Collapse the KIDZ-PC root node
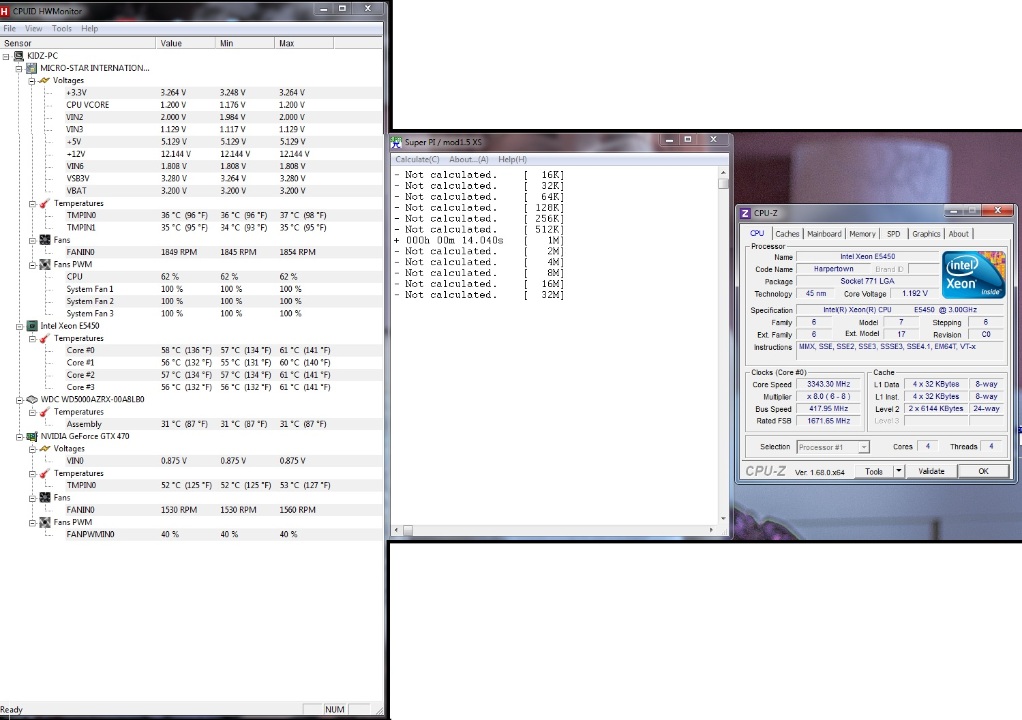 (x=6, y=56)
